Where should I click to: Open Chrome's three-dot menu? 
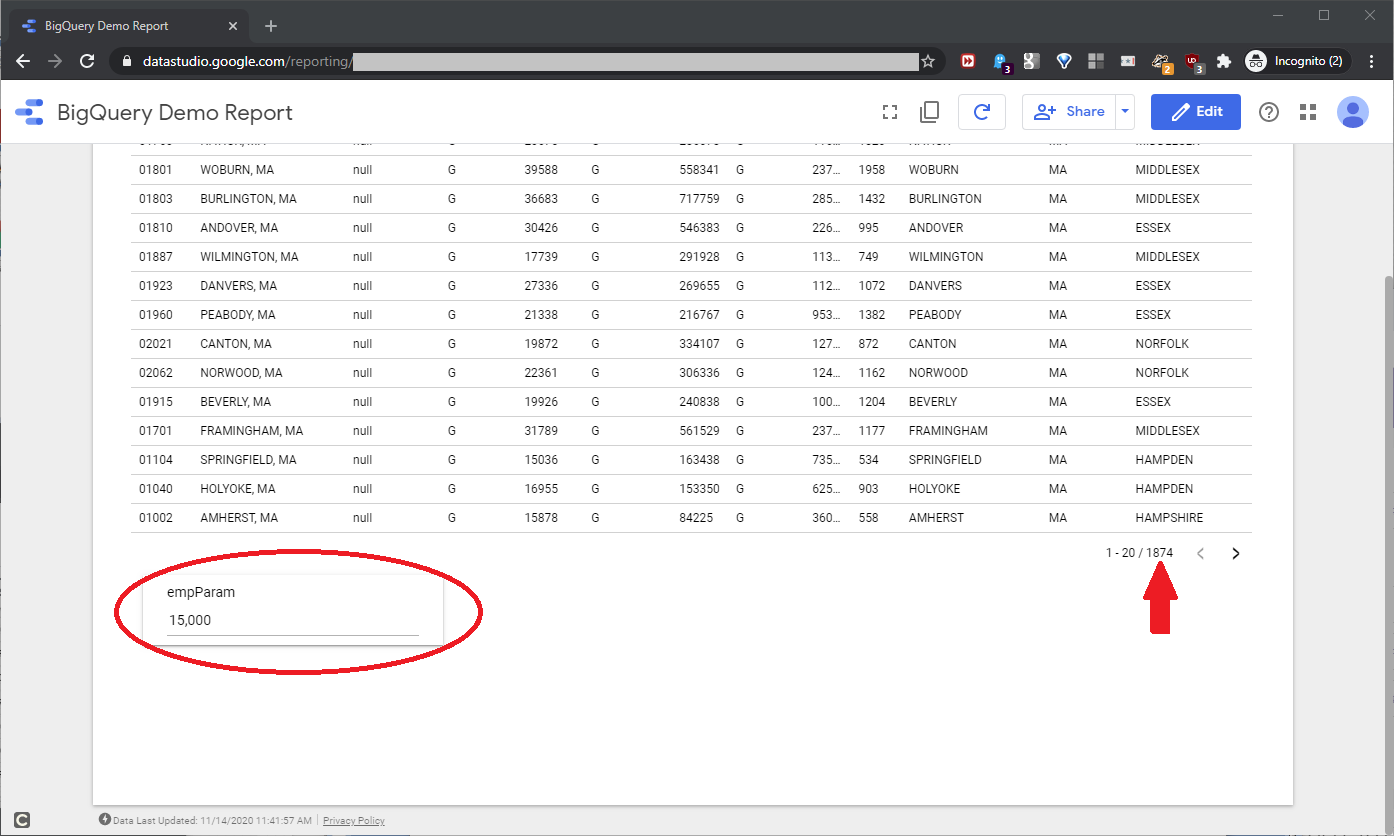point(1373,61)
